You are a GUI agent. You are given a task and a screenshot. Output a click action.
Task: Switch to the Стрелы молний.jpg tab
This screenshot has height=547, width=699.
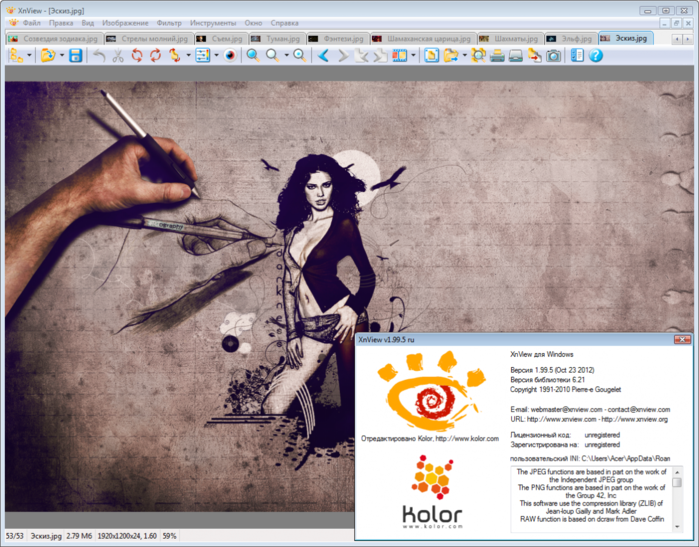(x=149, y=39)
